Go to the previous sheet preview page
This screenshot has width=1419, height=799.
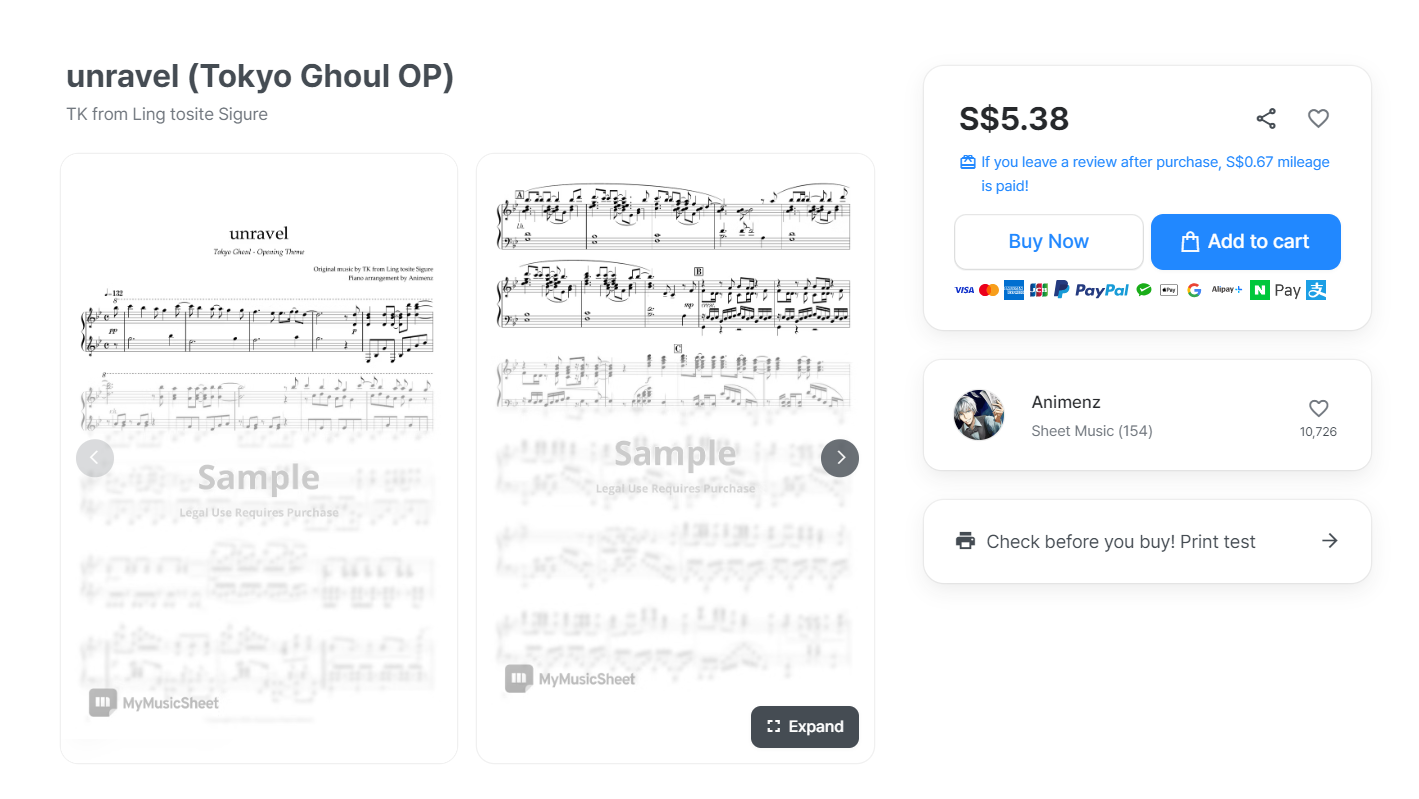click(95, 458)
